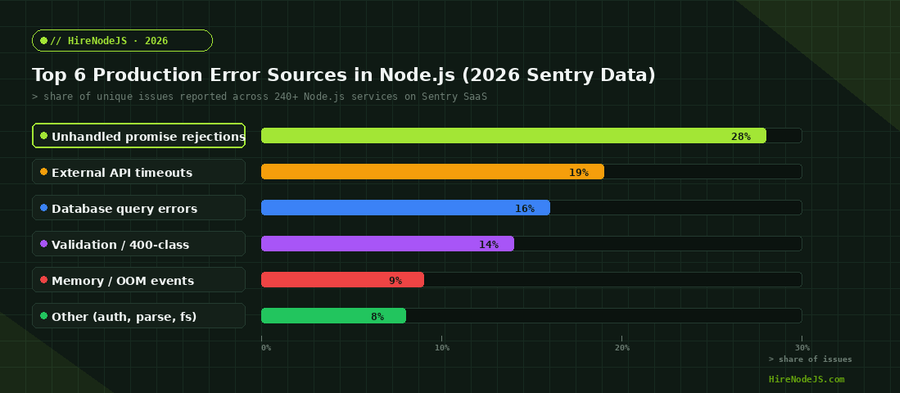
Task: Select the Validation / 400-class label
Action: coord(139,244)
